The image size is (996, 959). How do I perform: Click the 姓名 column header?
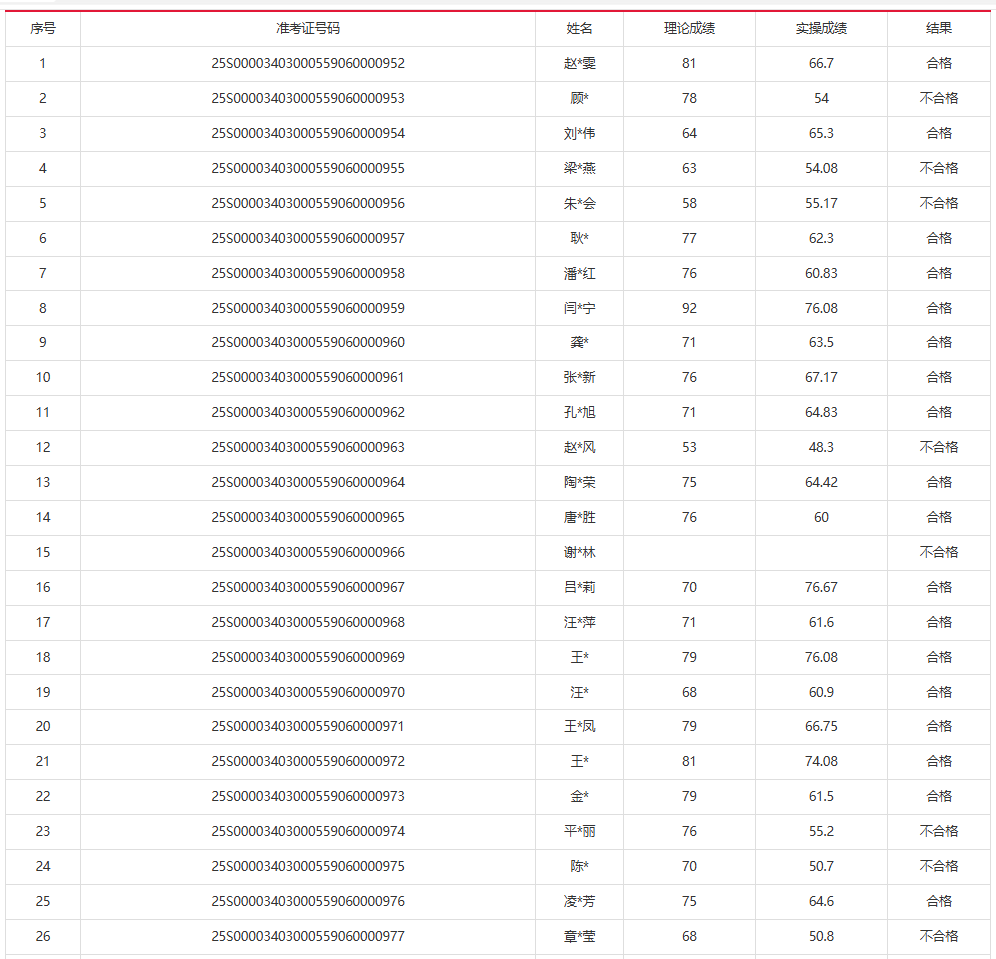pyautogui.click(x=579, y=29)
